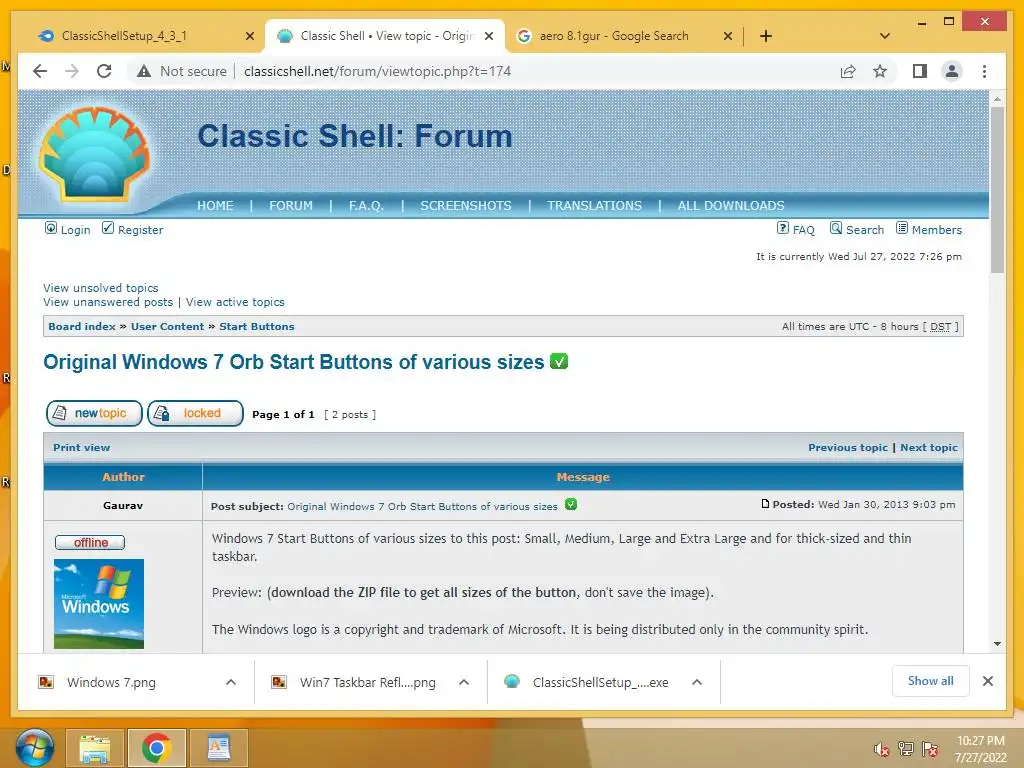The image size is (1024, 768).
Task: Click Show all downloads
Action: [x=931, y=681]
